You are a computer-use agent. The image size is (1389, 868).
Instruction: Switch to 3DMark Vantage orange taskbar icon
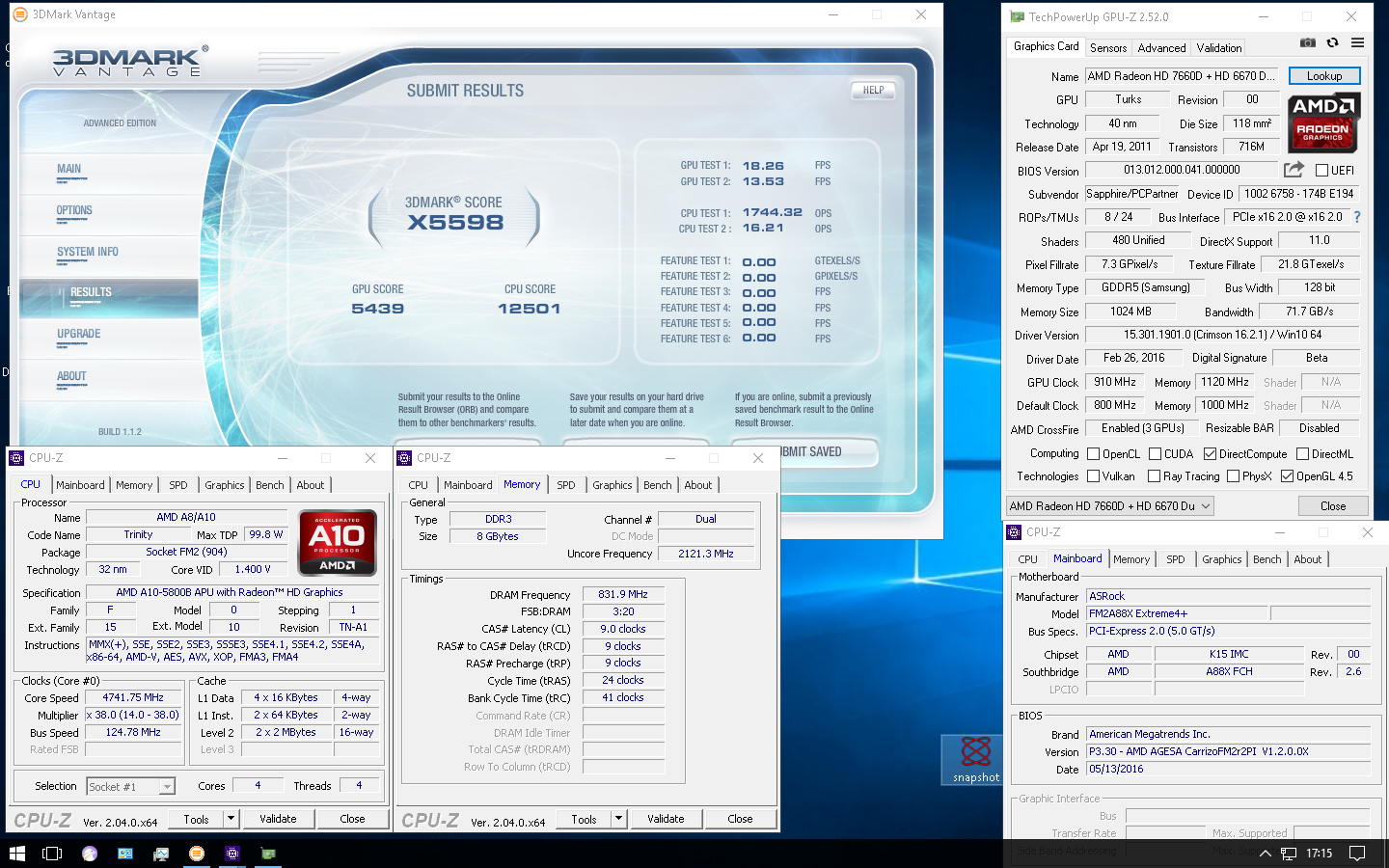click(x=196, y=853)
